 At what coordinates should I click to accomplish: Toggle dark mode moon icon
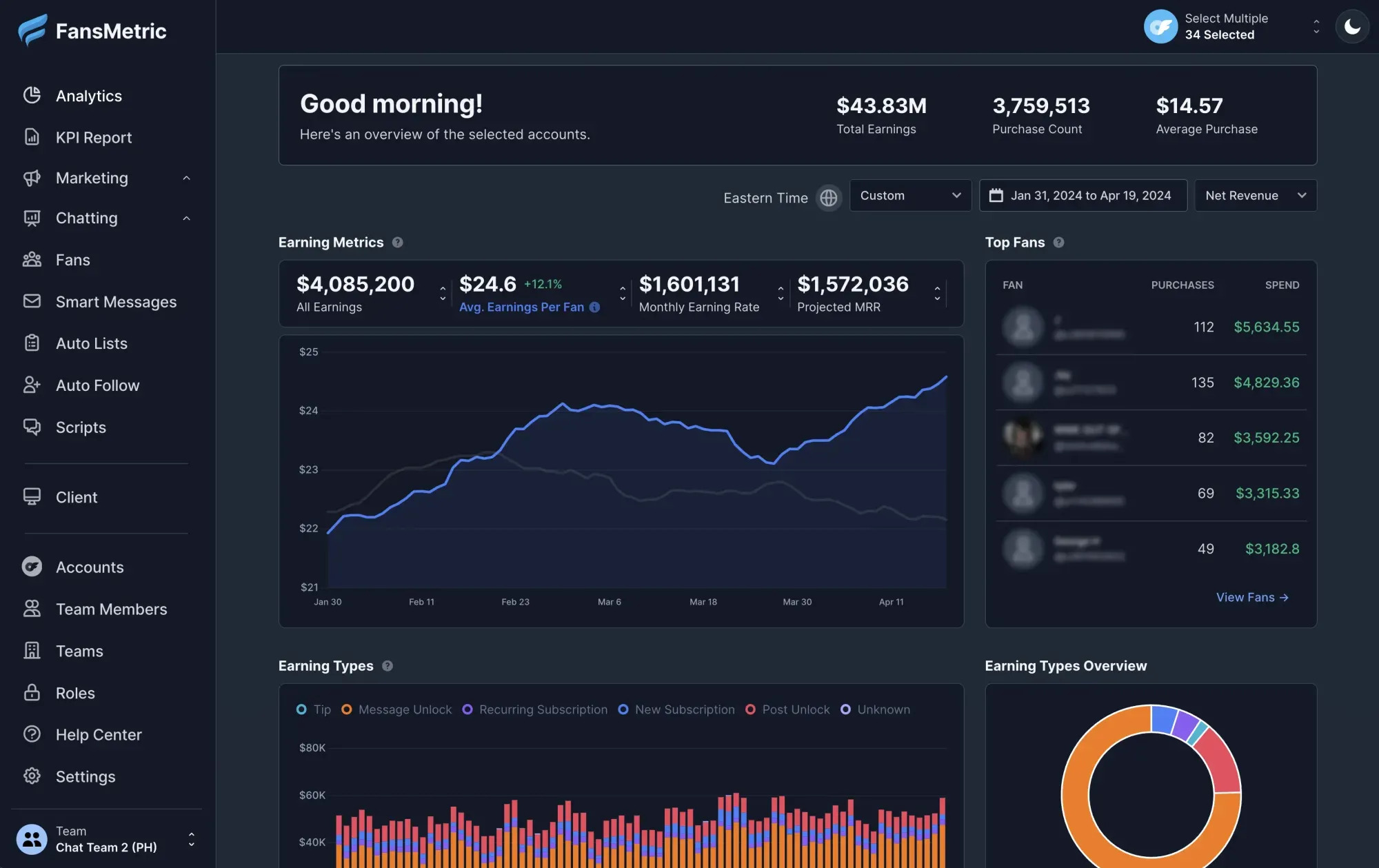click(x=1351, y=27)
